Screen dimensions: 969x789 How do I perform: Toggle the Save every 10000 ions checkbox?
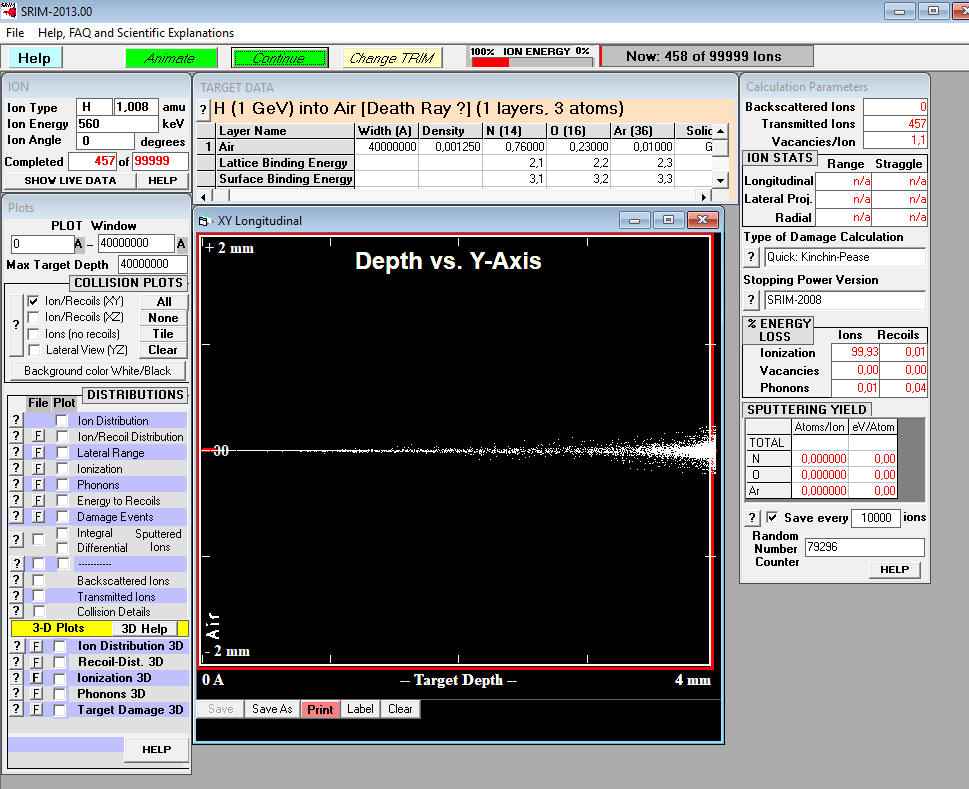point(772,517)
